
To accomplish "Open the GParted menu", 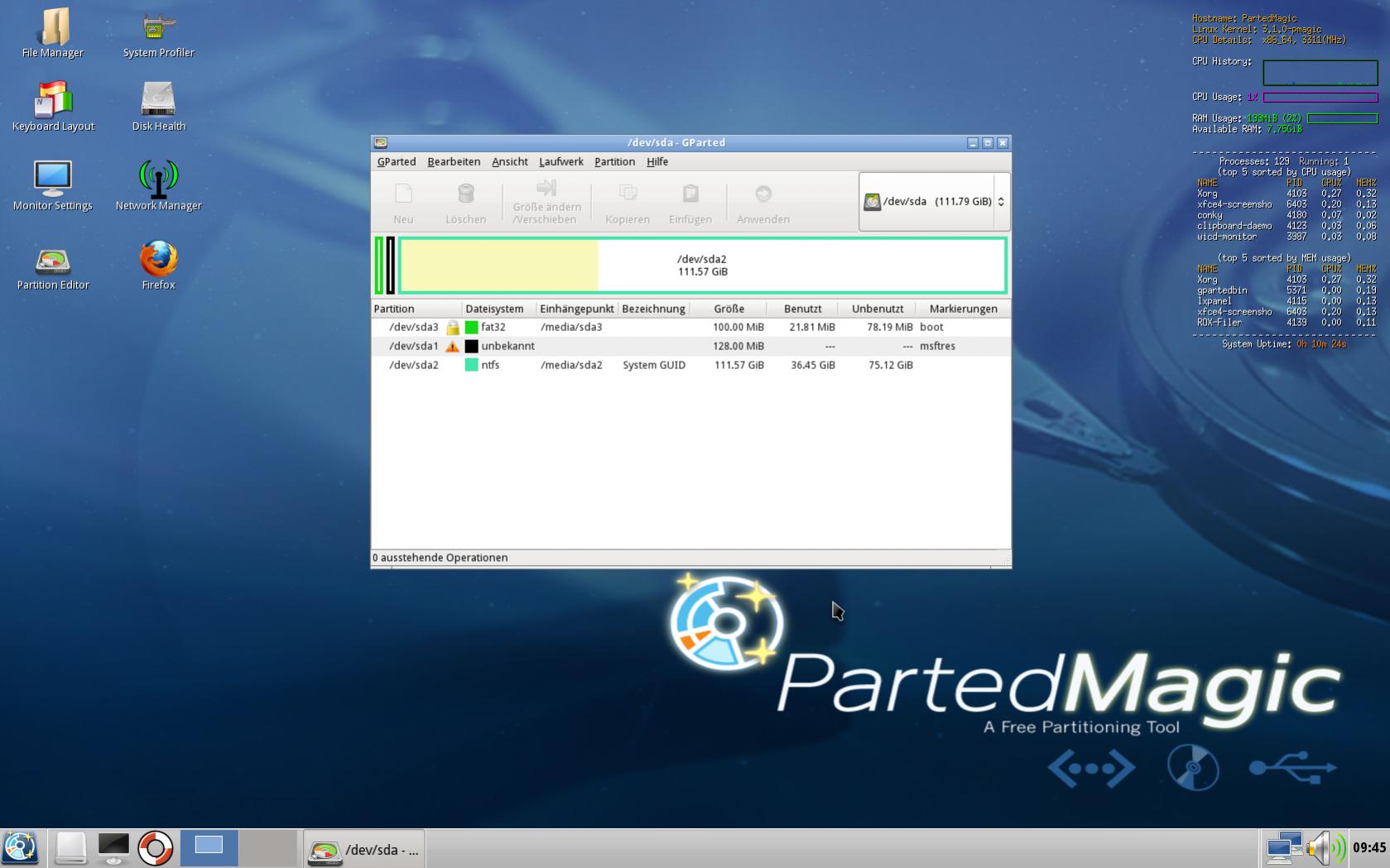I will [397, 161].
